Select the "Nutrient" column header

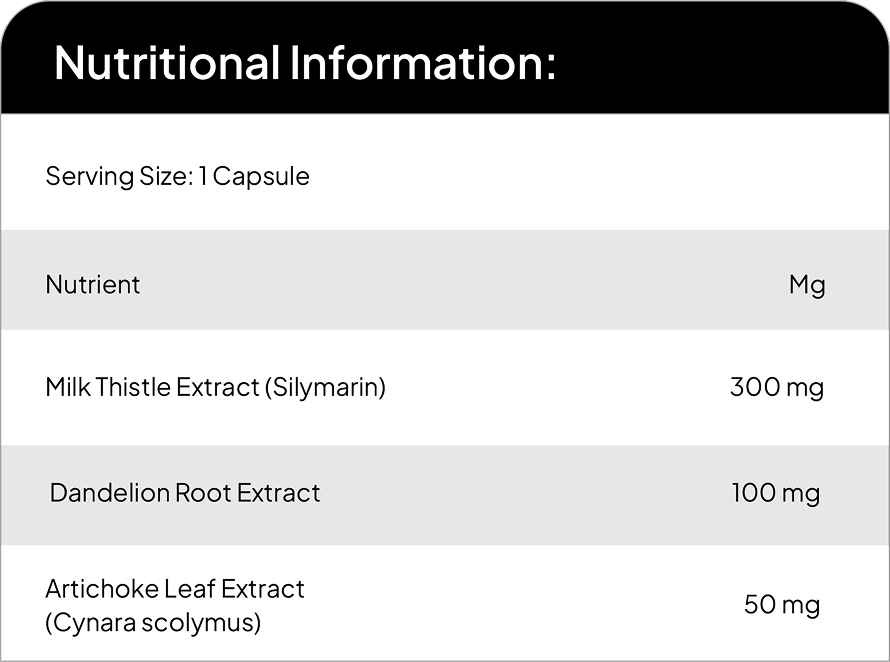click(x=93, y=285)
